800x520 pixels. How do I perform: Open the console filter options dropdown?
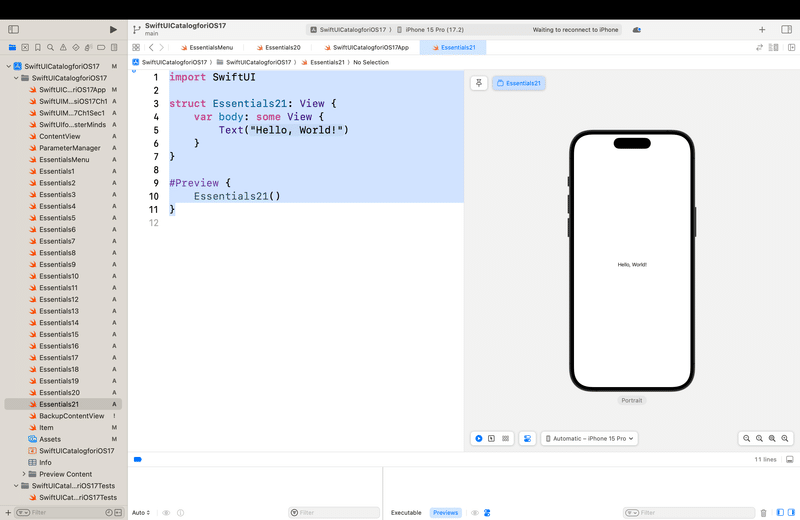tap(632, 512)
